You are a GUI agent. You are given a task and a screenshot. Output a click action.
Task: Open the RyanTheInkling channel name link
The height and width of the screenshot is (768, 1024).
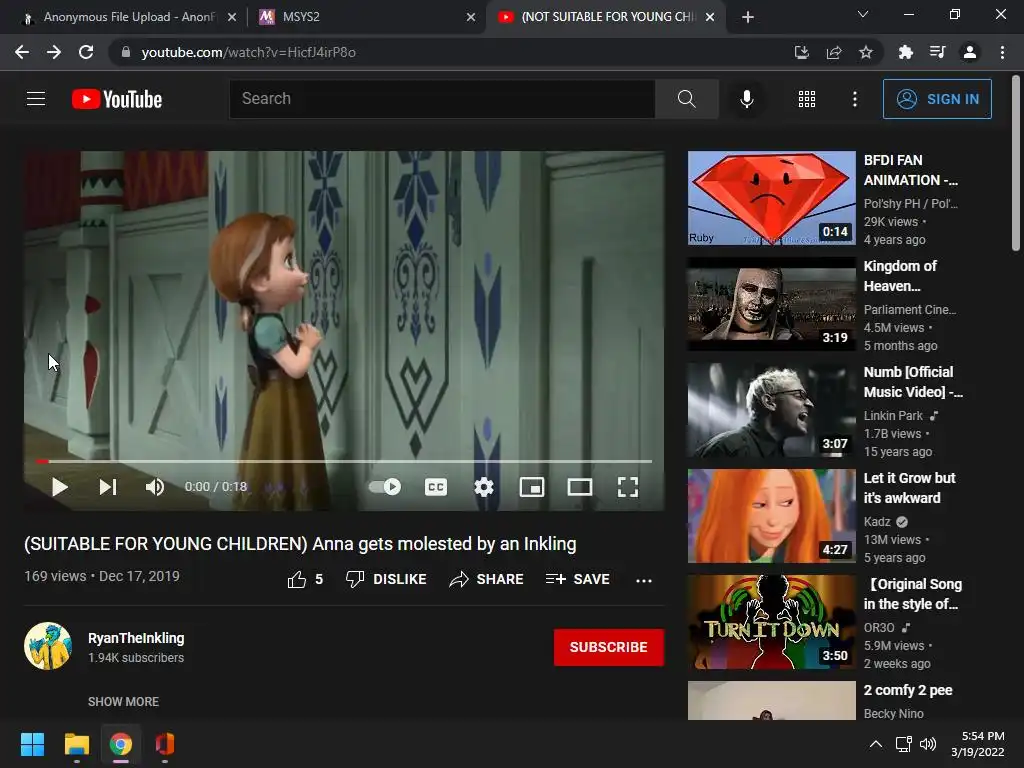point(136,638)
